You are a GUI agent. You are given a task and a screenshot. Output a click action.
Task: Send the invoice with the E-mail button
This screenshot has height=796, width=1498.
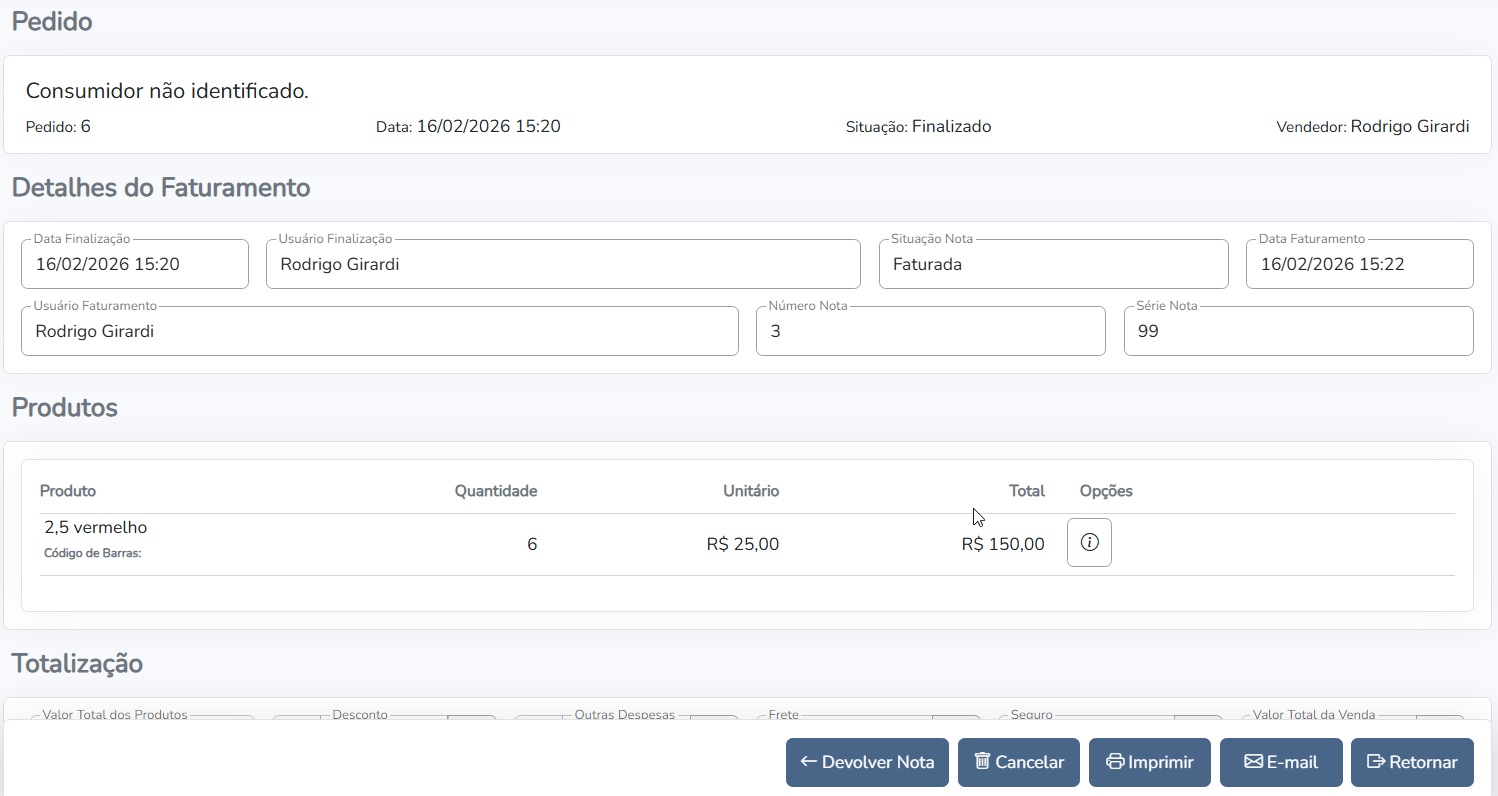[1280, 762]
